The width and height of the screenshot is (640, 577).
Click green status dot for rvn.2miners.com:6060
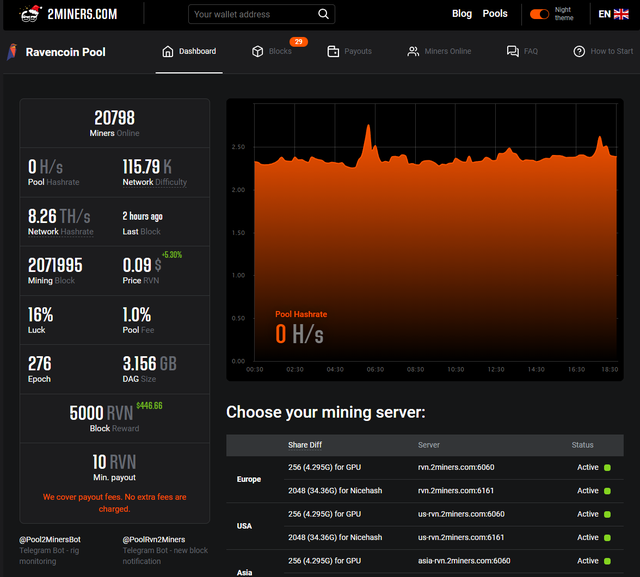(x=607, y=468)
